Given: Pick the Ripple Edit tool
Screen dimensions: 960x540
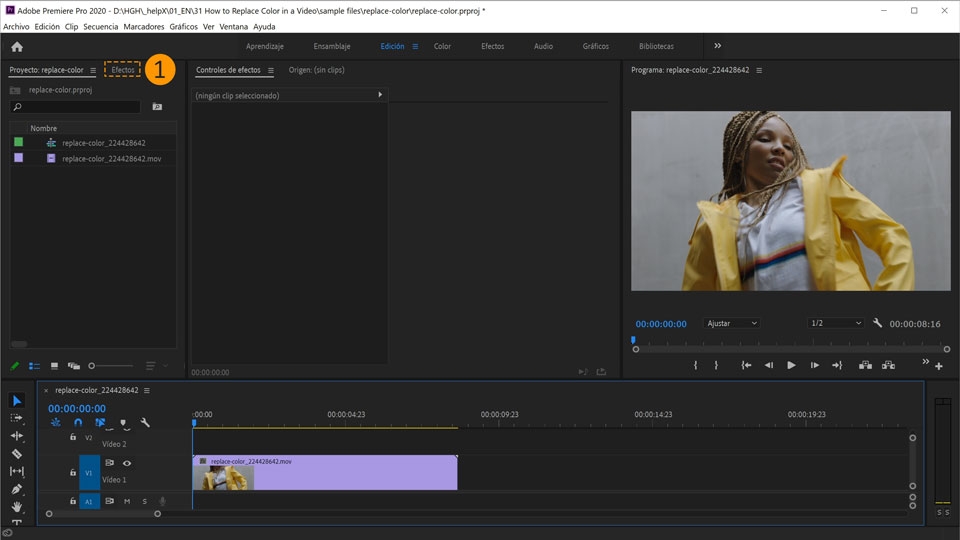Looking at the screenshot, I should [17, 436].
